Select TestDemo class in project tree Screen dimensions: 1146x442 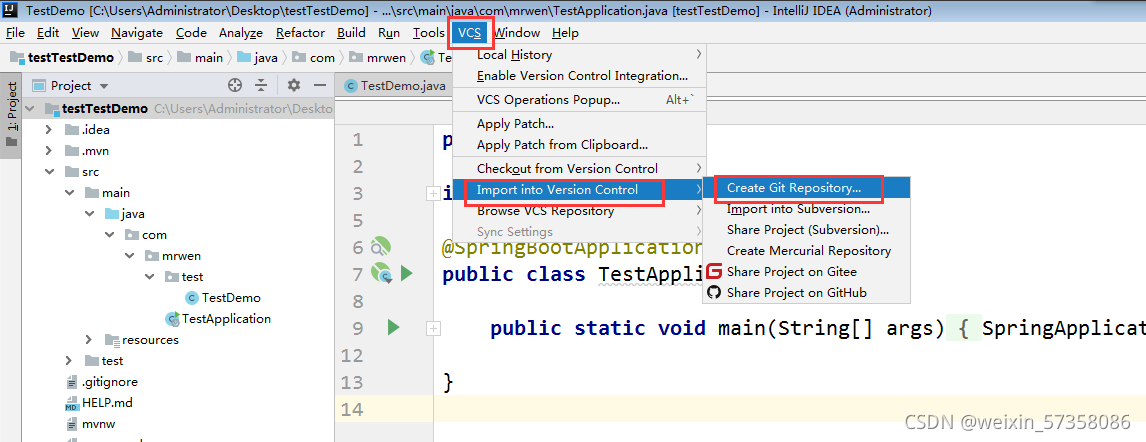(223, 298)
